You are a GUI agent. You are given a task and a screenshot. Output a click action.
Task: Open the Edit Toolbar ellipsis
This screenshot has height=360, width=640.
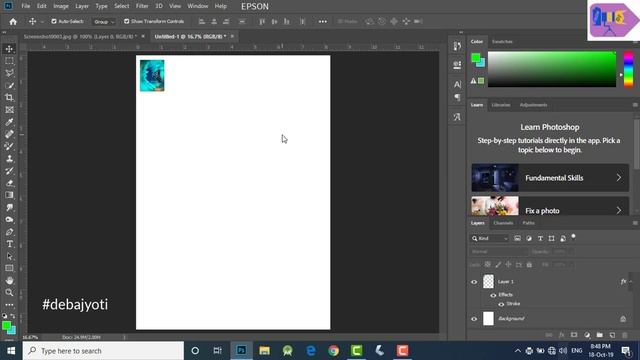[9, 304]
